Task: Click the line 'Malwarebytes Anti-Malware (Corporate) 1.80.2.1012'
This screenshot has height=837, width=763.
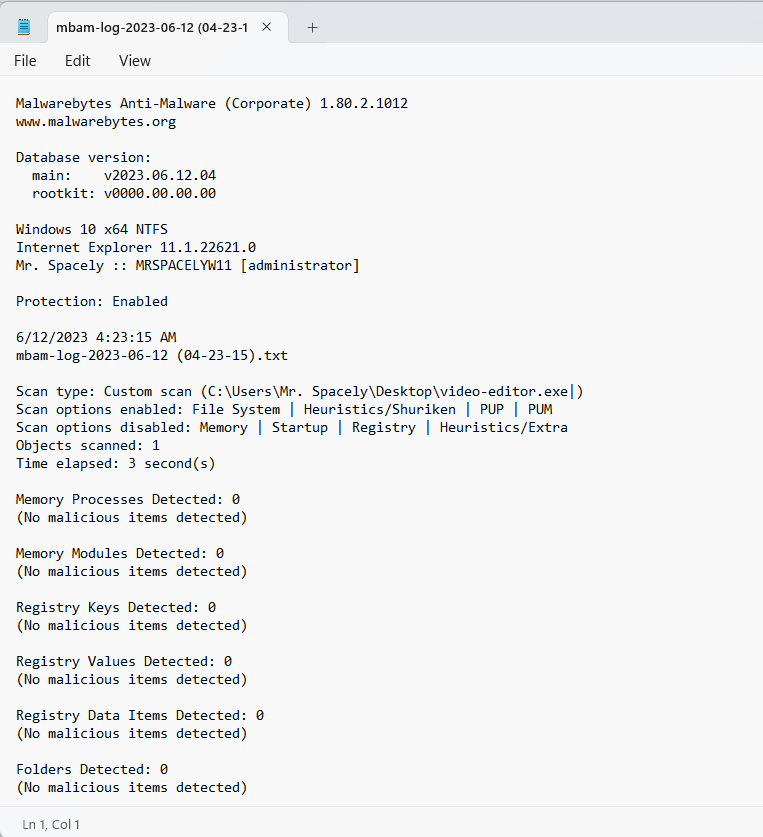Action: pos(212,104)
